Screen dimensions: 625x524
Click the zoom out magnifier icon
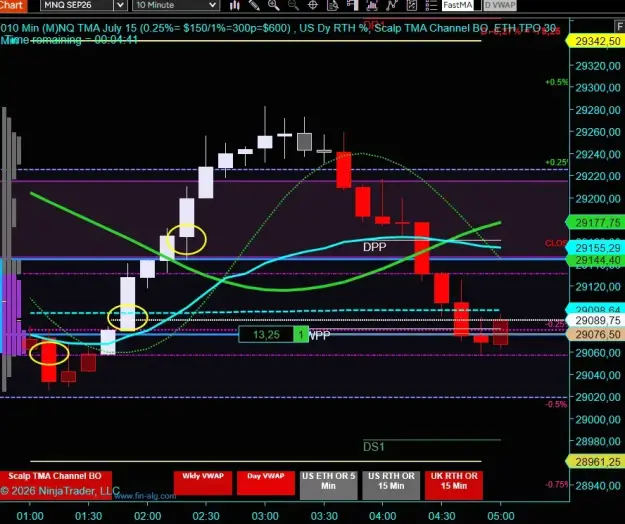pos(293,5)
